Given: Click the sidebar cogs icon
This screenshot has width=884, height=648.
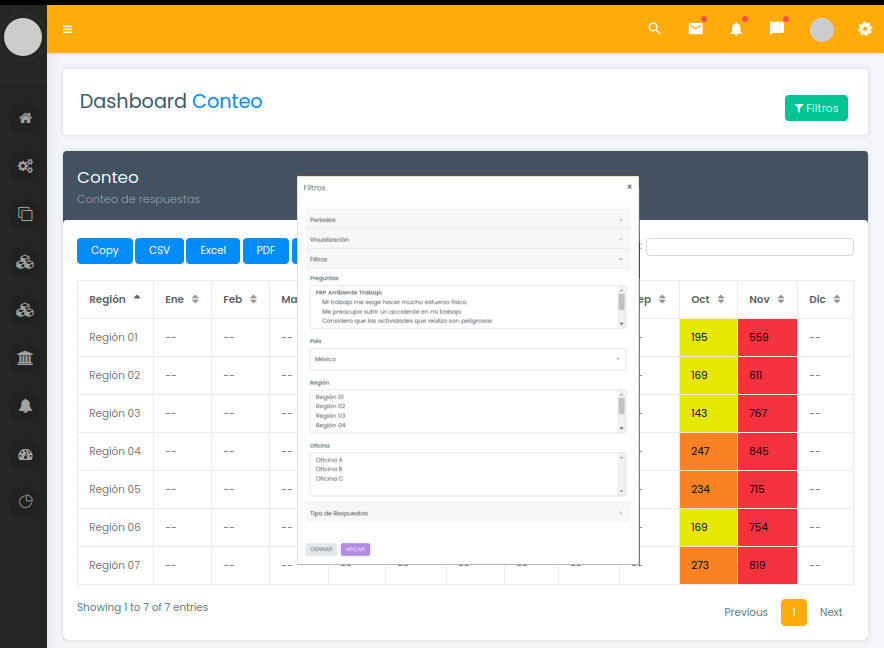Looking at the screenshot, I should click(26, 166).
